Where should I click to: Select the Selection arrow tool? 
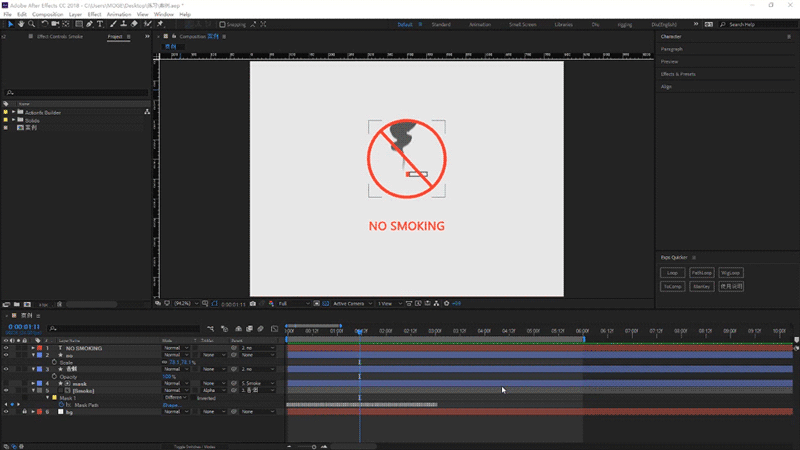click(x=10, y=24)
